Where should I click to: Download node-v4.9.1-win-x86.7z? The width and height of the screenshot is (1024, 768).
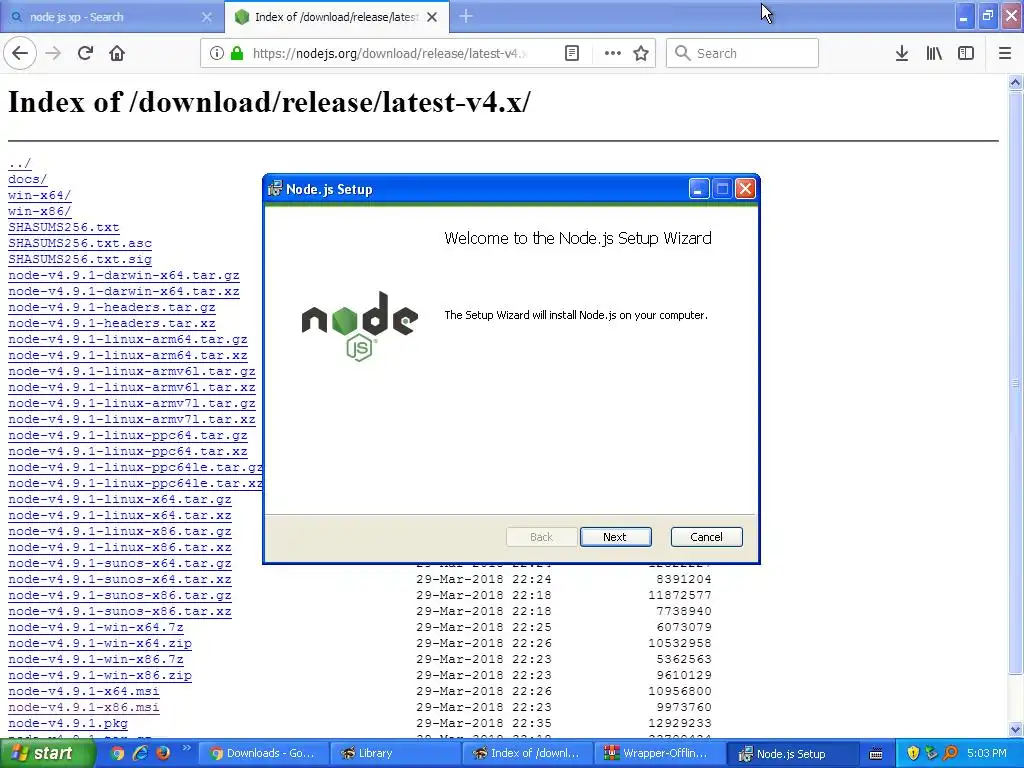pyautogui.click(x=95, y=659)
